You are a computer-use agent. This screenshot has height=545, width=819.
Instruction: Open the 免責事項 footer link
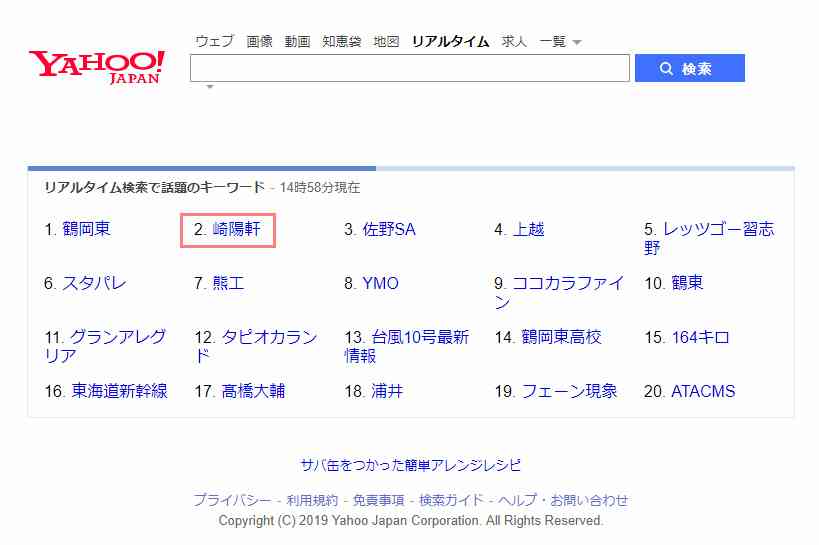pyautogui.click(x=379, y=500)
